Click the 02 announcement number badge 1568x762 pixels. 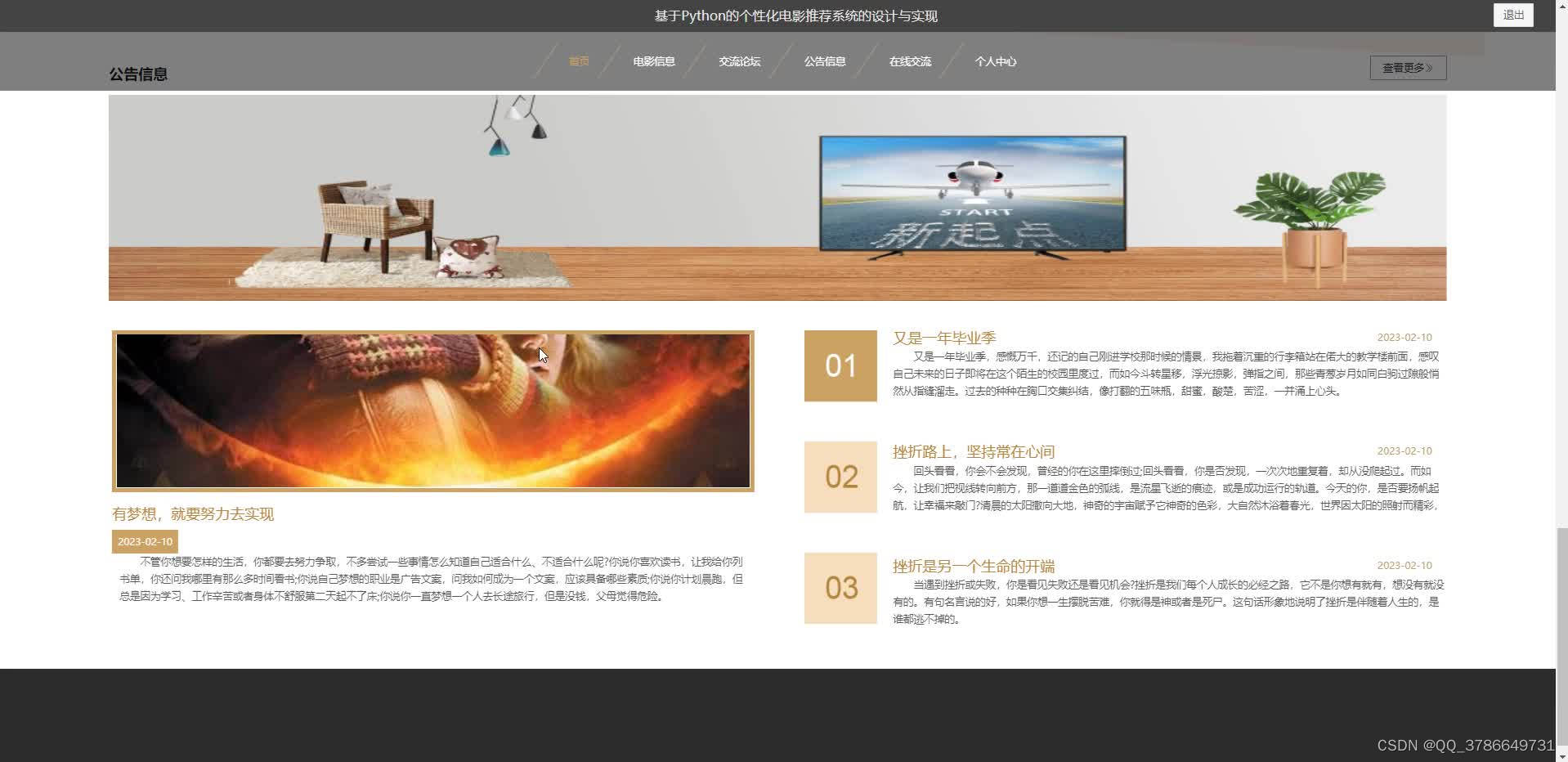point(840,477)
